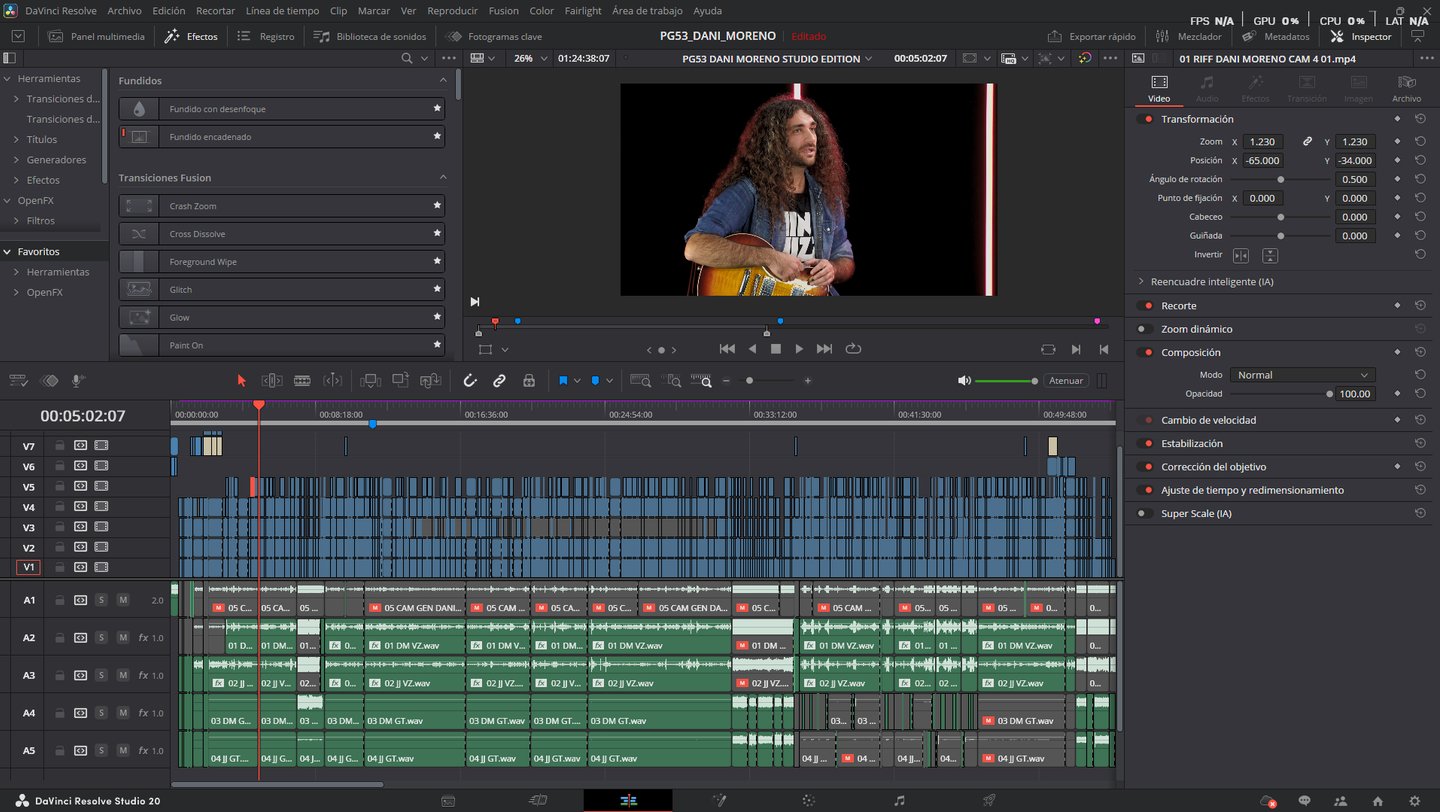This screenshot has width=1440, height=812.
Task: Select the arrow selection mode tool
Action: coord(241,381)
